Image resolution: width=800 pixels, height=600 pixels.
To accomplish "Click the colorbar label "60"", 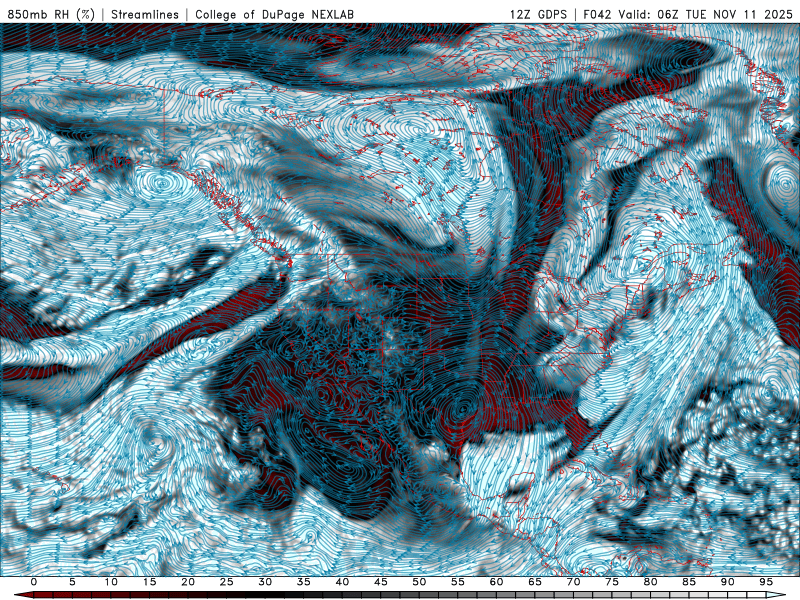I will 496,582.
